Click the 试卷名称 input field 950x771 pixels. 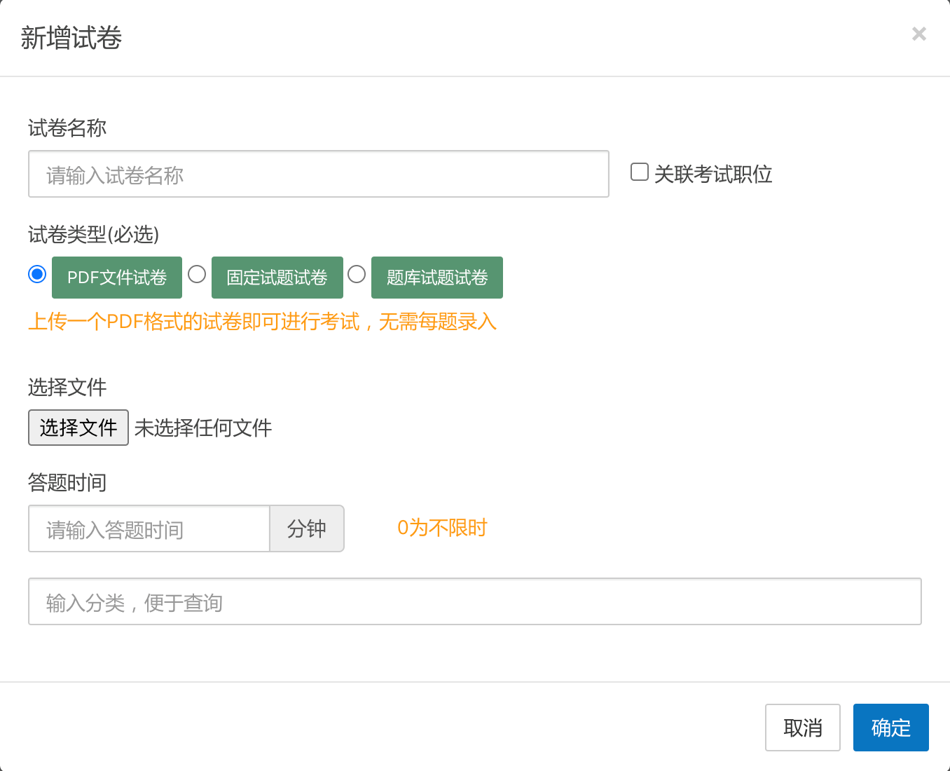point(318,175)
